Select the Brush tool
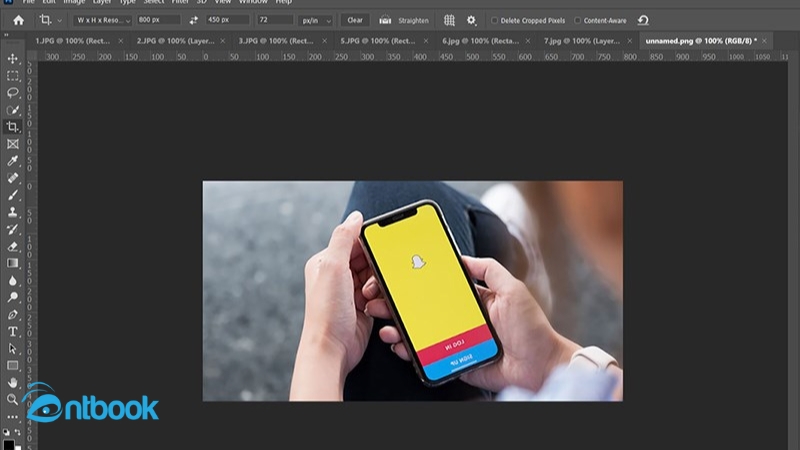800x450 pixels. click(13, 195)
